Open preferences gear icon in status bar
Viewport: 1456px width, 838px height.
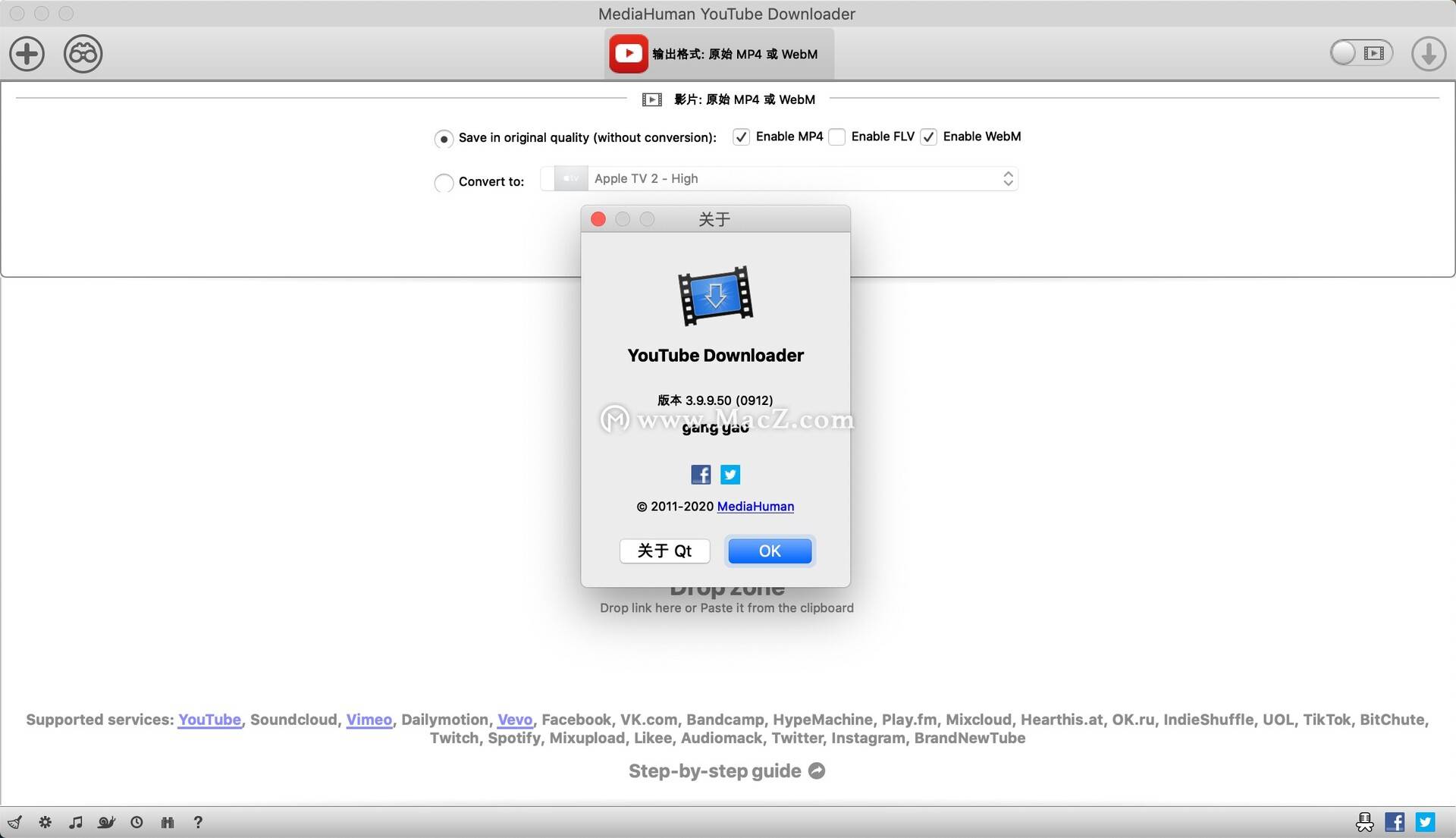click(45, 822)
